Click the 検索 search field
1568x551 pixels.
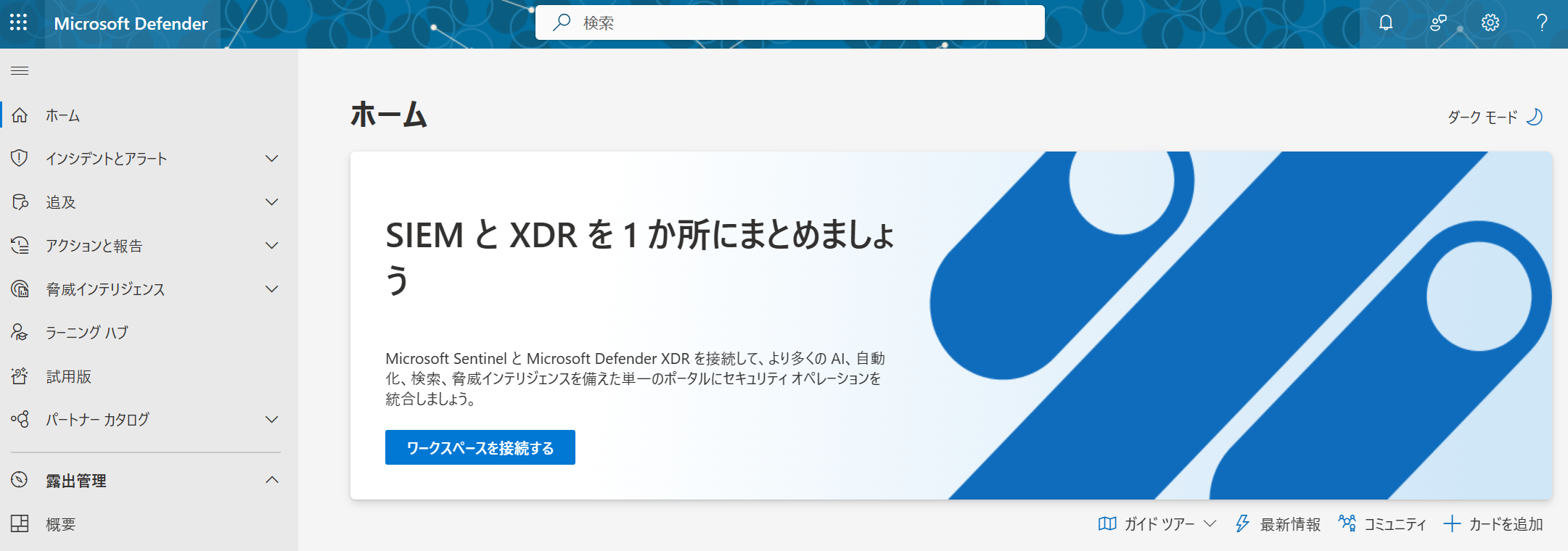pyautogui.click(x=789, y=22)
